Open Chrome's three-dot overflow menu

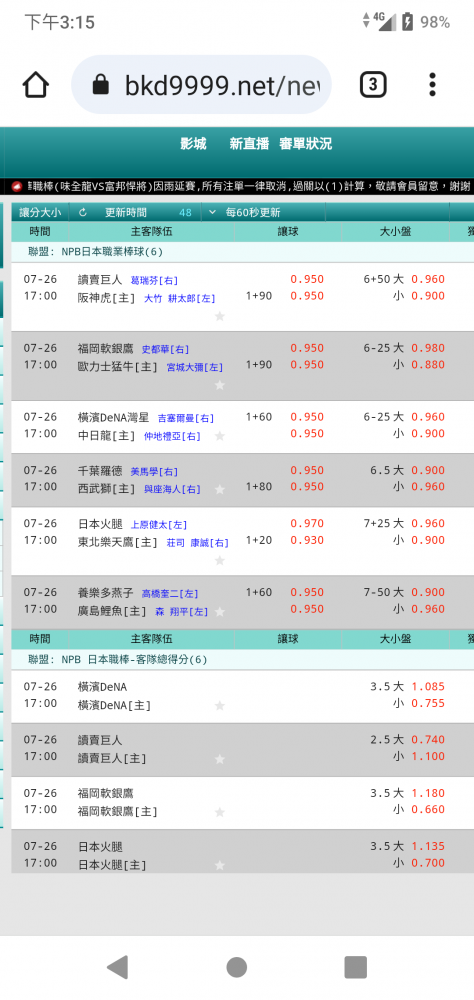click(433, 85)
